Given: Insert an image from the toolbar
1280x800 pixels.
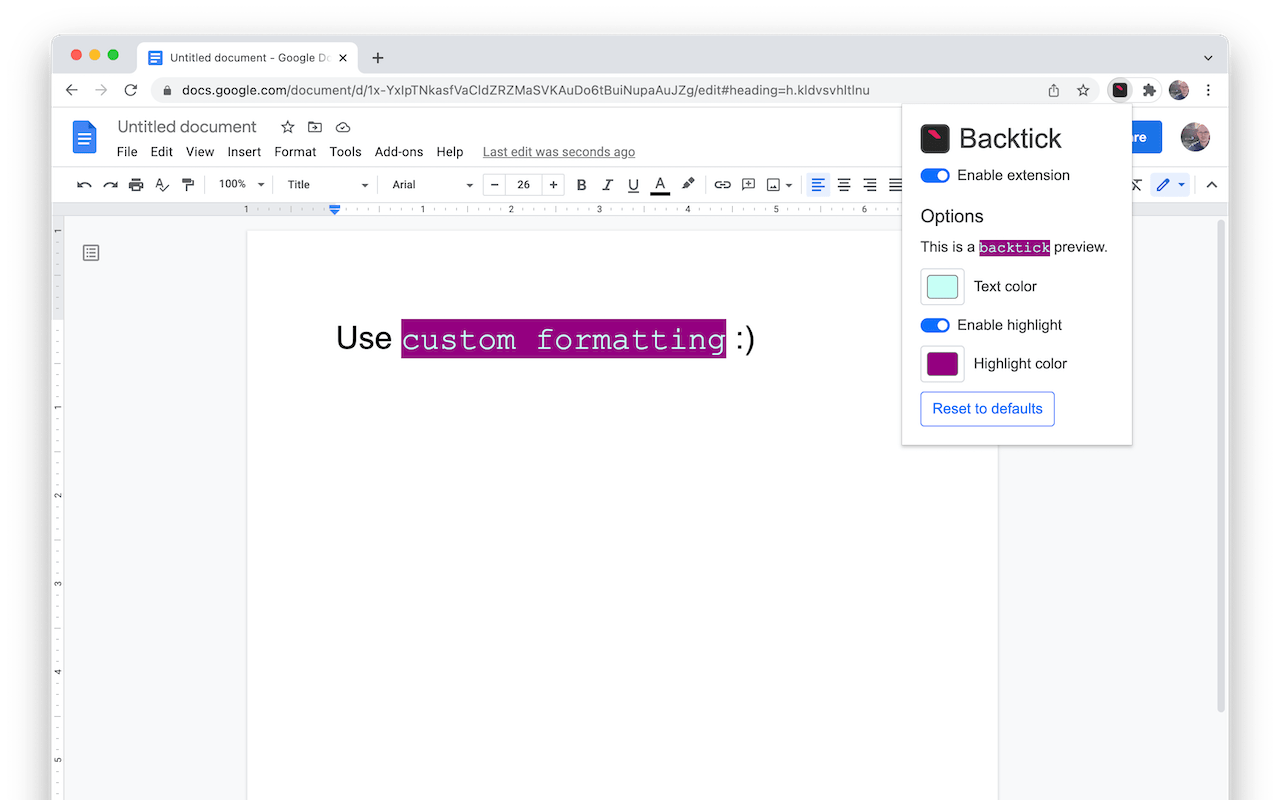Looking at the screenshot, I should point(773,185).
